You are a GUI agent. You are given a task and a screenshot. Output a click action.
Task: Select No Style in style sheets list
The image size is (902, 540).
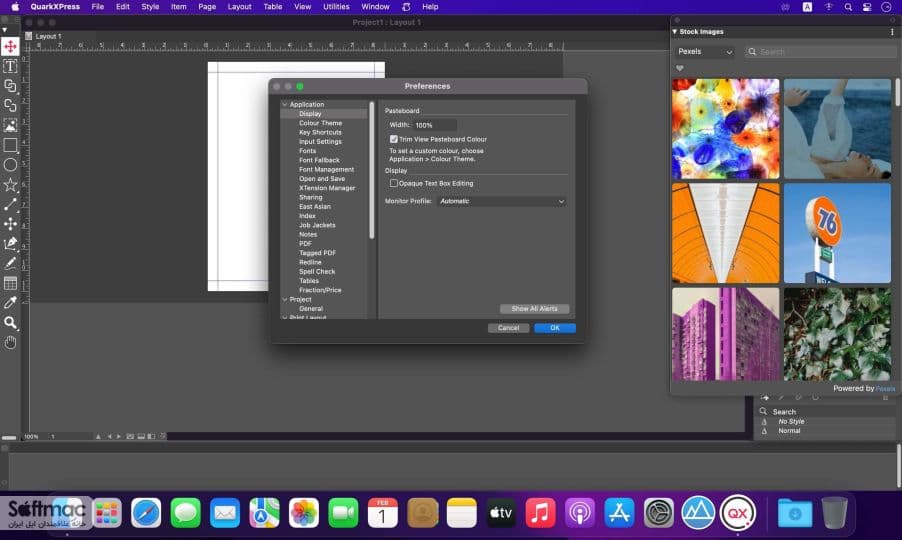pos(791,422)
